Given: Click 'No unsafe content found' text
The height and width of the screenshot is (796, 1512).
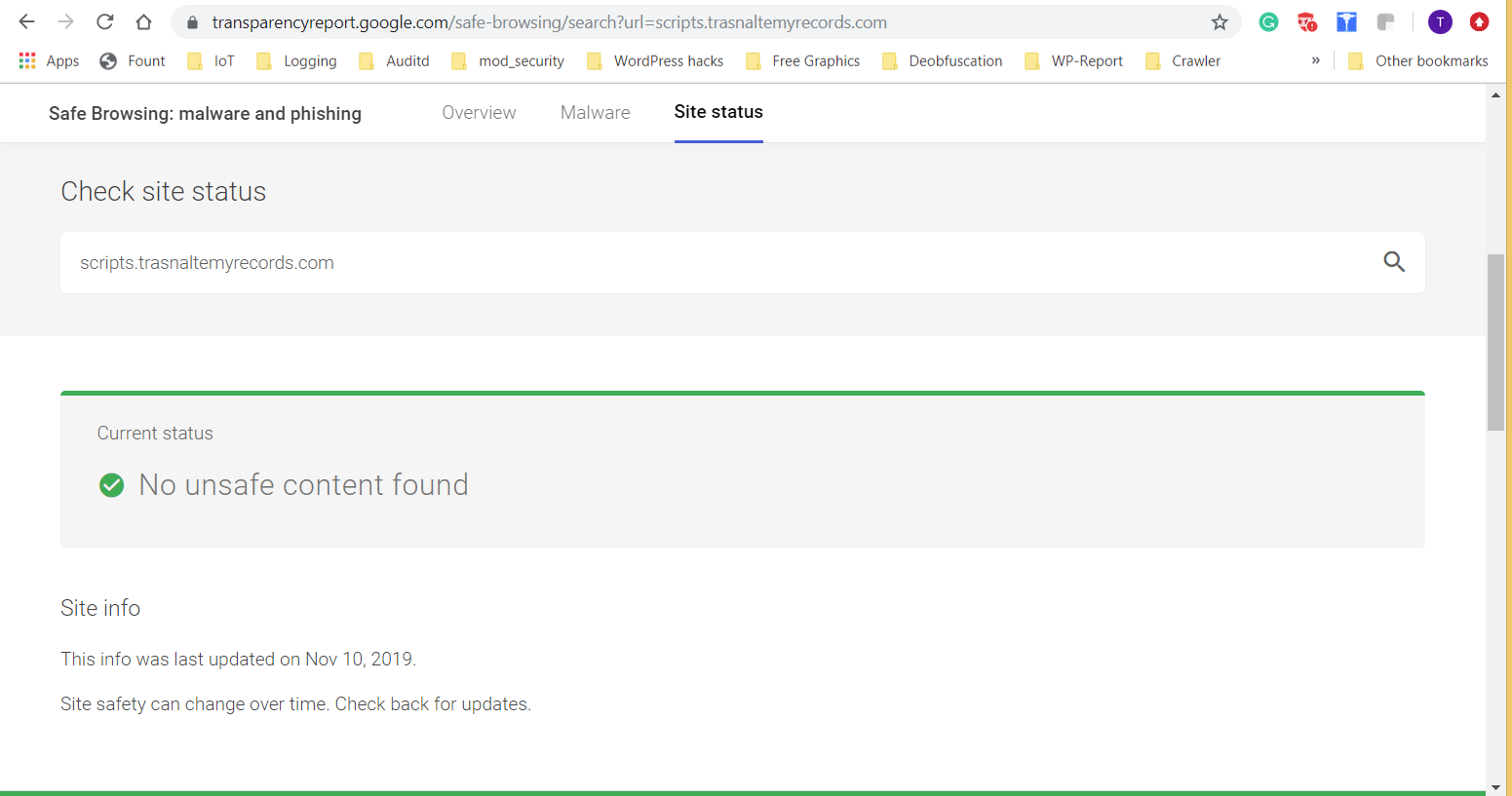Looking at the screenshot, I should pos(303,484).
